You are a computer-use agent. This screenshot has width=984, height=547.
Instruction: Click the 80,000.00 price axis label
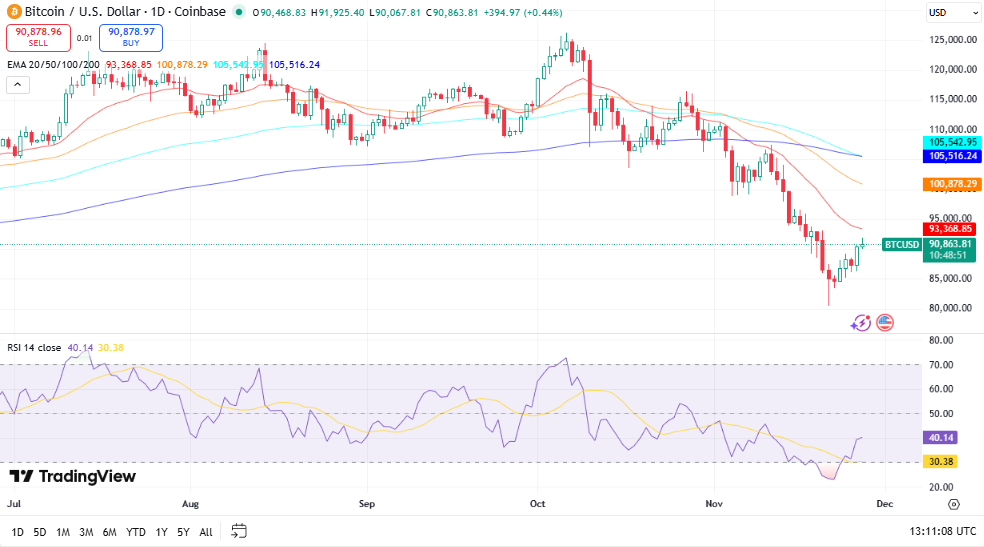pos(950,308)
